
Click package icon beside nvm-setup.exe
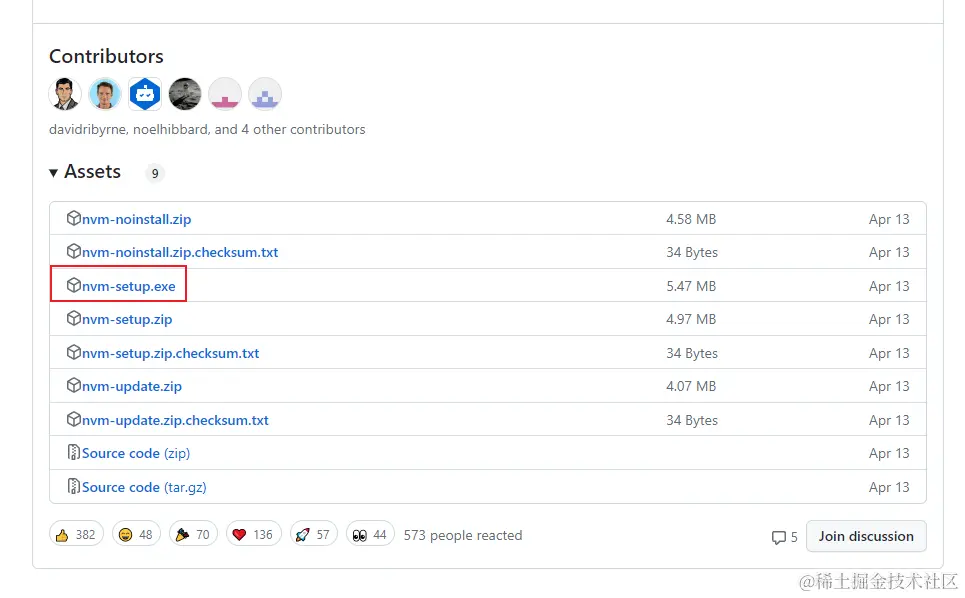coord(73,285)
